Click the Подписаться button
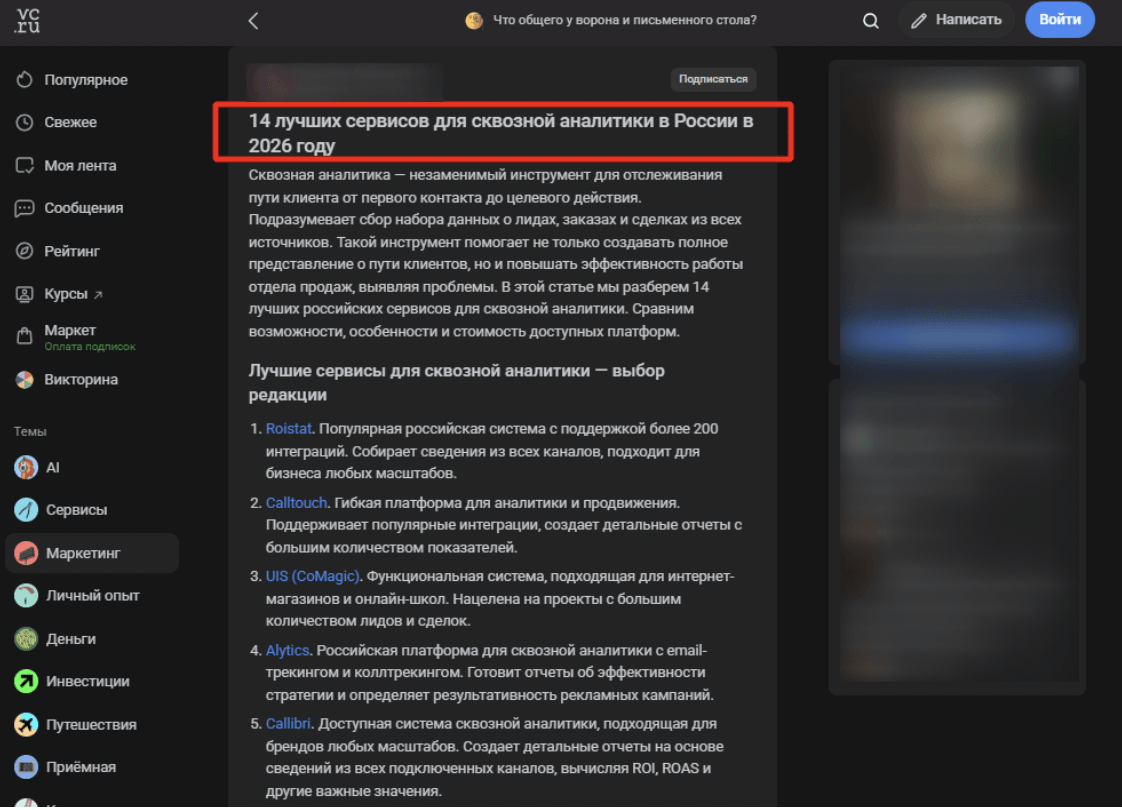This screenshot has height=810, width=1122. pos(713,79)
